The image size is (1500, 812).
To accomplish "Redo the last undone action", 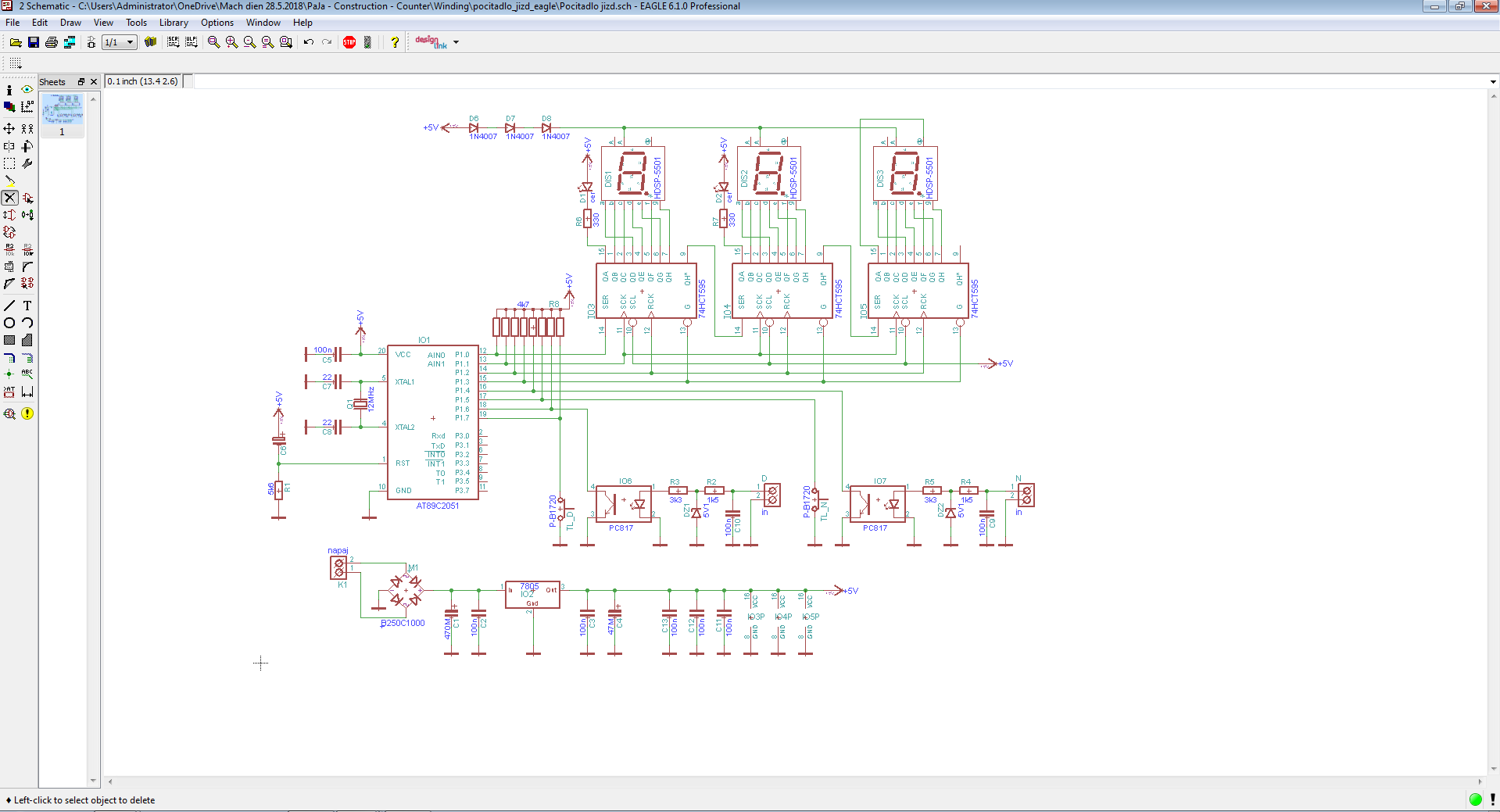I will point(327,42).
